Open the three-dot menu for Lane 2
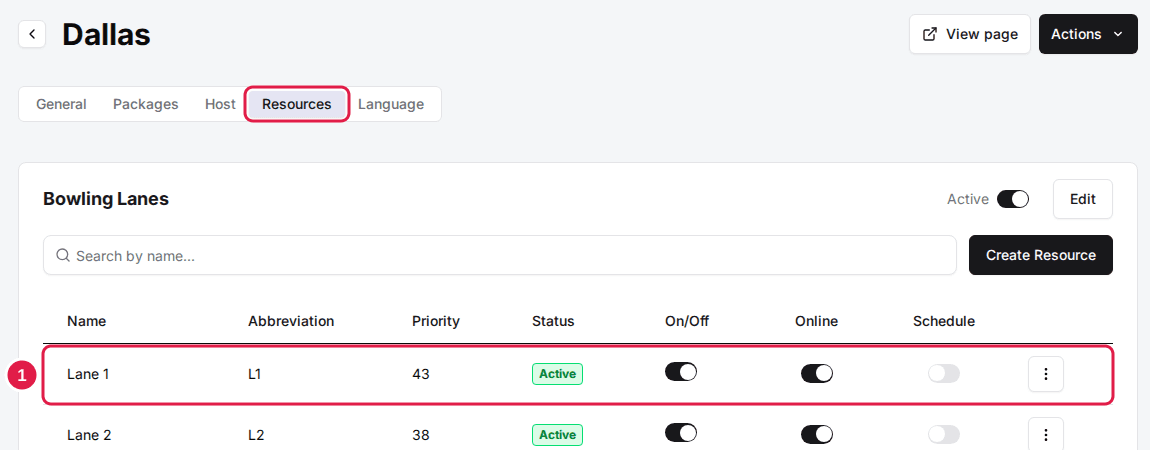 pyautogui.click(x=1046, y=434)
